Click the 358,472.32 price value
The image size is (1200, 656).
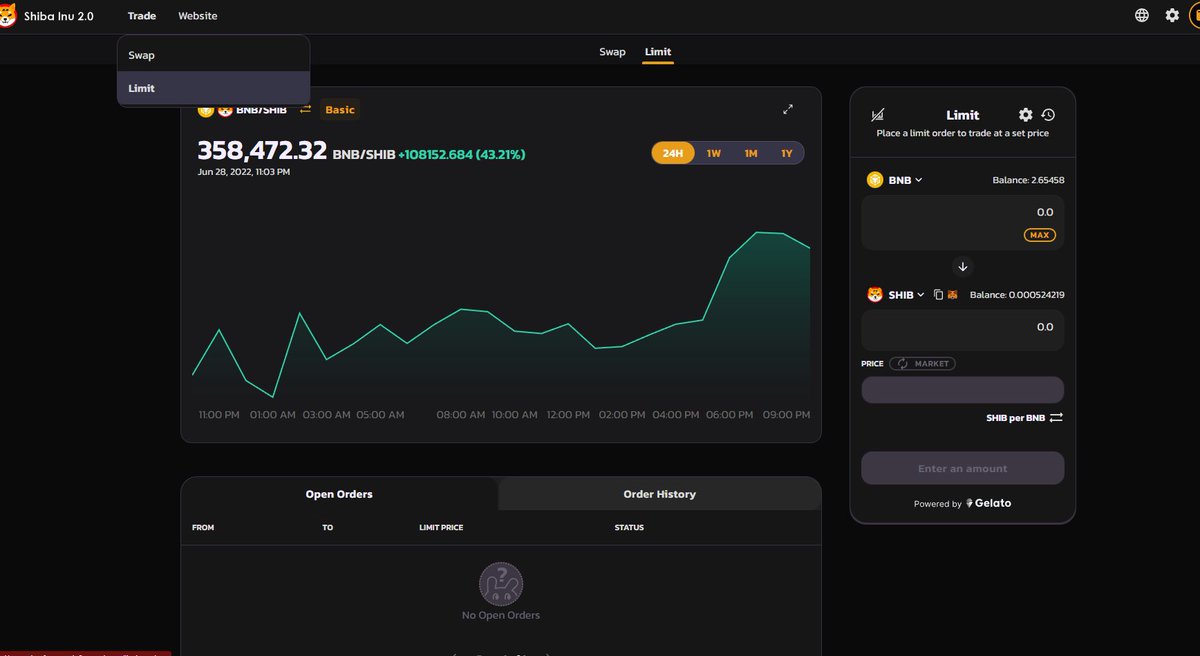click(x=262, y=151)
